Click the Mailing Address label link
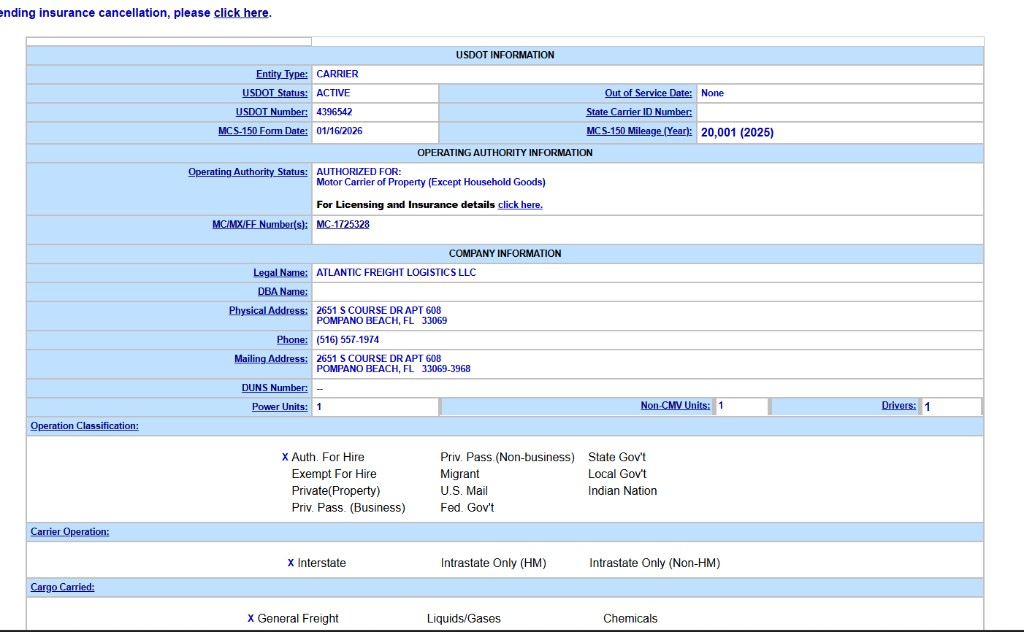Image resolution: width=1024 pixels, height=632 pixels. [x=270, y=358]
